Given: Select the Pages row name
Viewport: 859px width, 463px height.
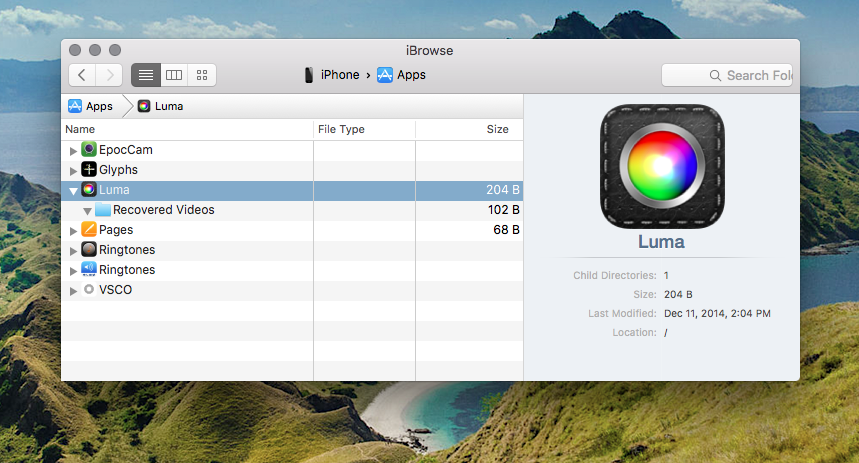Looking at the screenshot, I should tap(116, 230).
